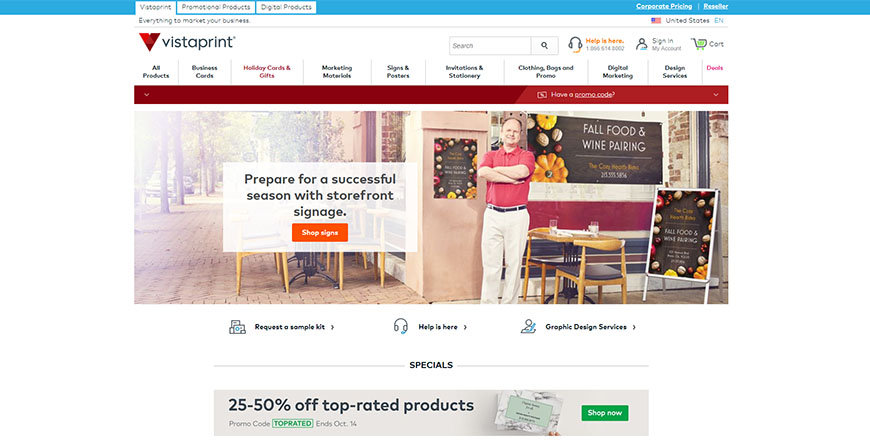Click the sample kit icon
The height and width of the screenshot is (448, 870).
point(237,327)
